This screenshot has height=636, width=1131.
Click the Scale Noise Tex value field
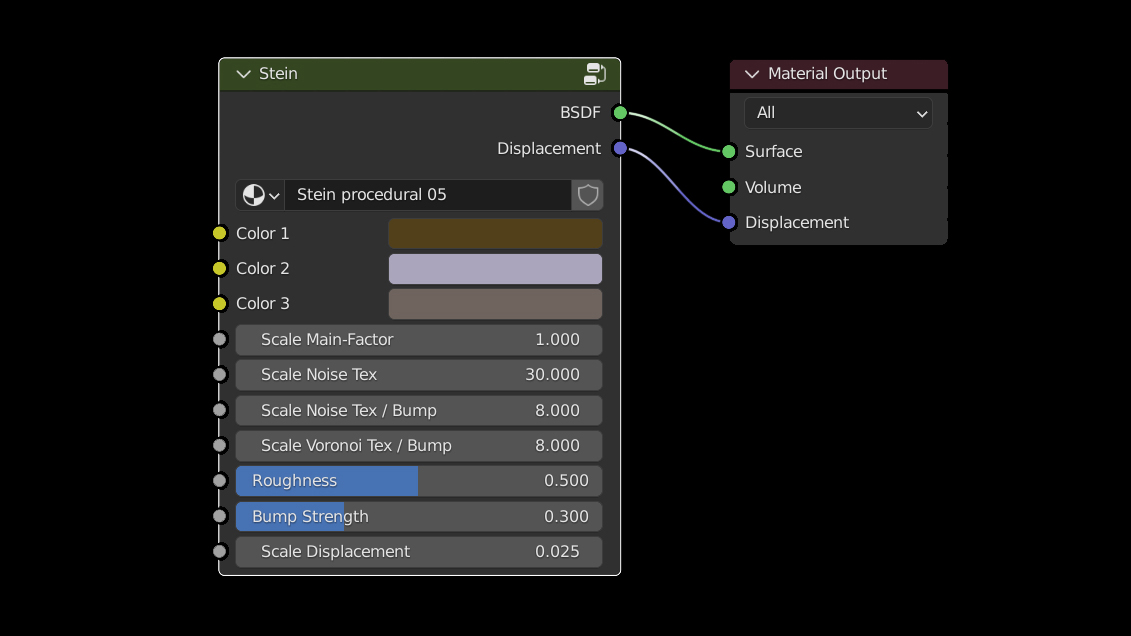pyautogui.click(x=419, y=375)
